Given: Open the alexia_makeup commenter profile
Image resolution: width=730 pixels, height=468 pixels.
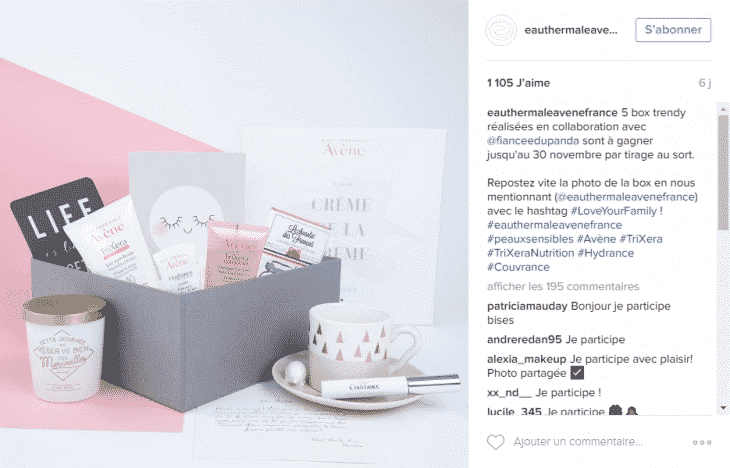Looking at the screenshot, I should (527, 359).
